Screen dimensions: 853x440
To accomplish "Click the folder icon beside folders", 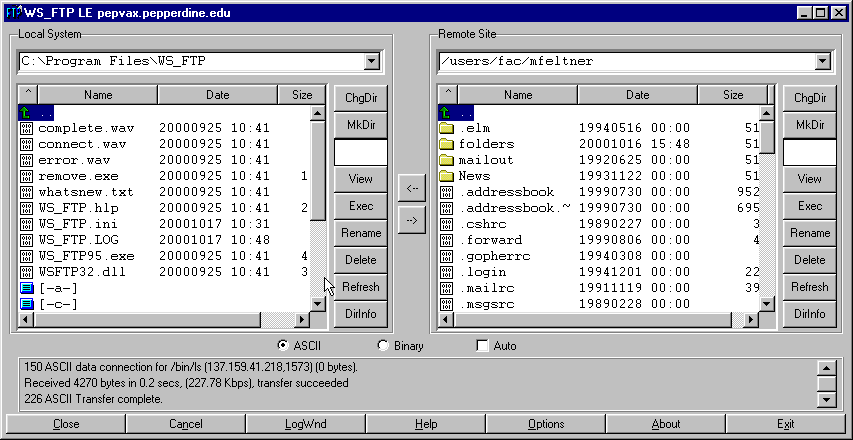I will (x=446, y=144).
